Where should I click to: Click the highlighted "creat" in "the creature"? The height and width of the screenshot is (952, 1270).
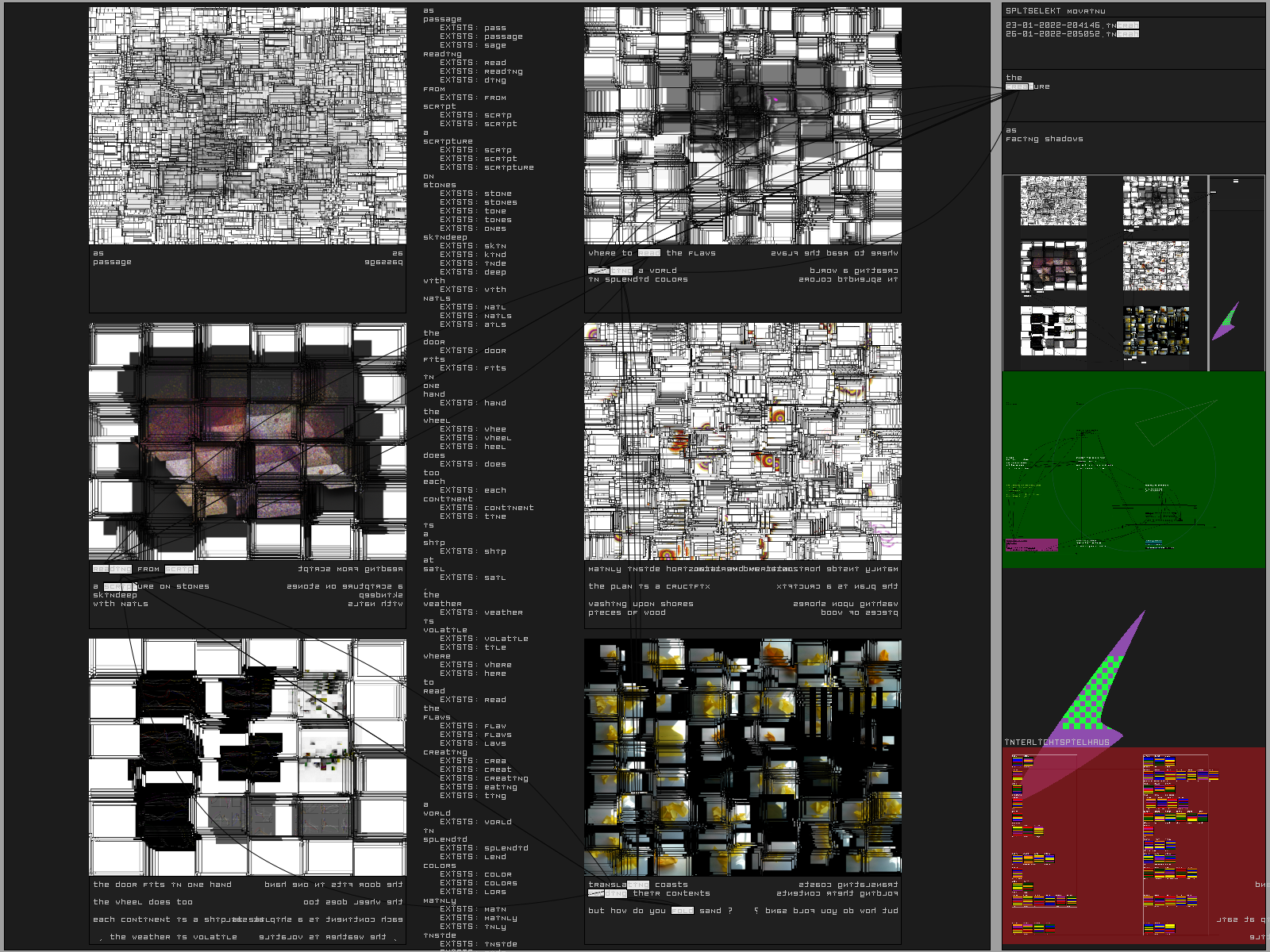pyautogui.click(x=1019, y=86)
